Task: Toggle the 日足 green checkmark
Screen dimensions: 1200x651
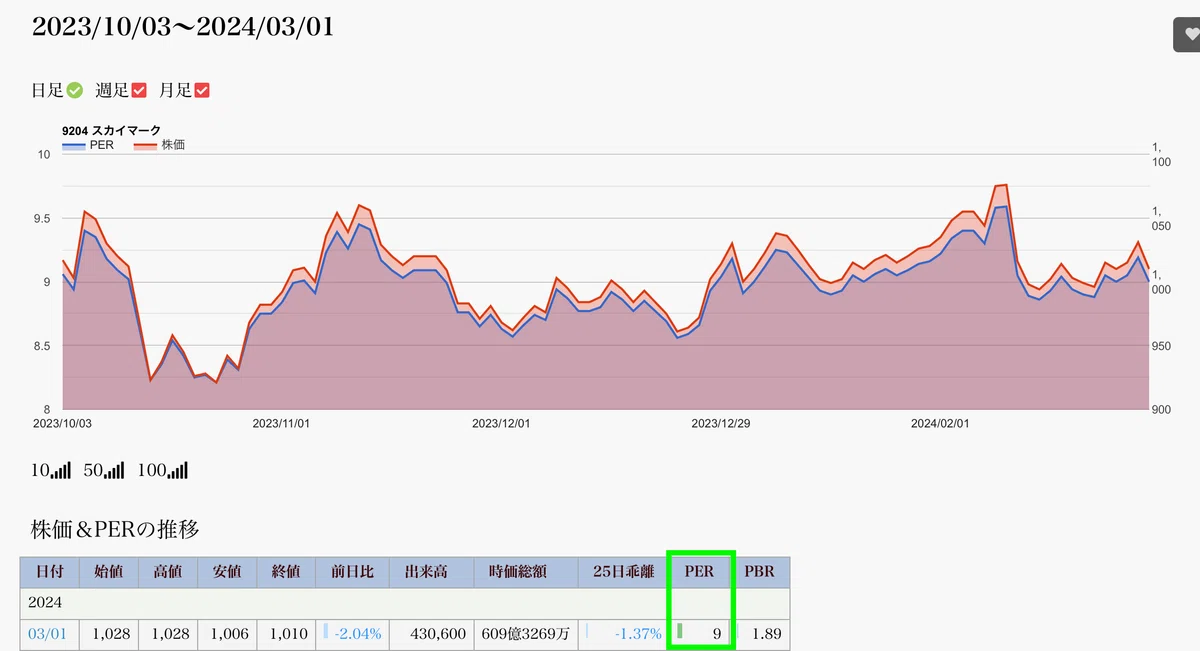Action: [x=75, y=91]
